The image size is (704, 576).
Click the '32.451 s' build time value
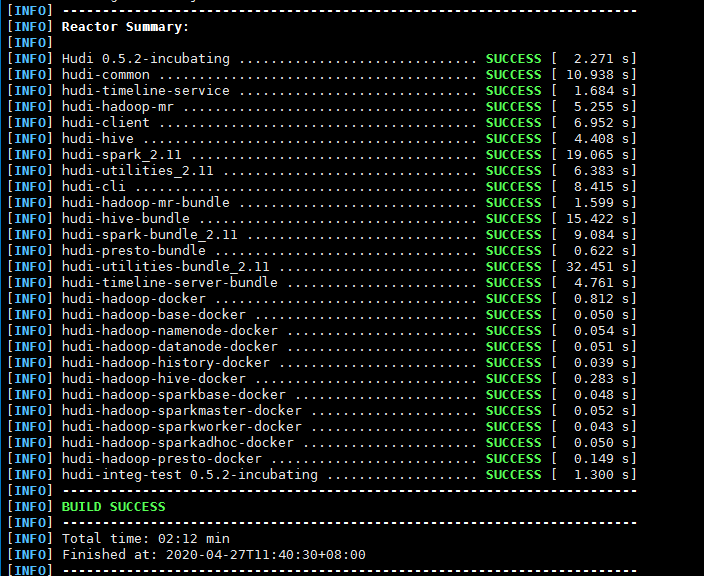598,267
